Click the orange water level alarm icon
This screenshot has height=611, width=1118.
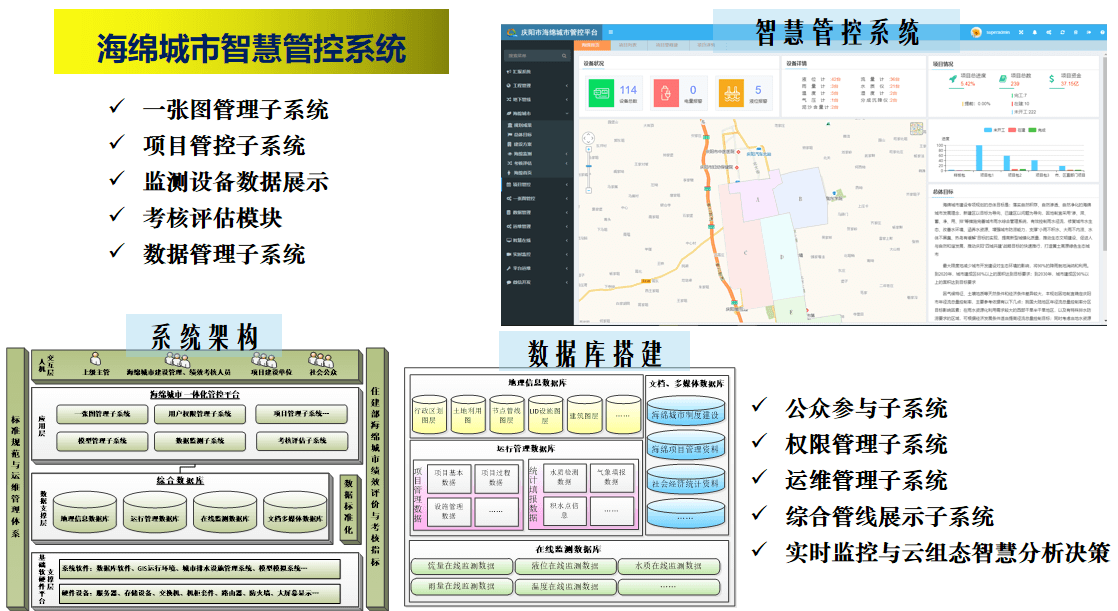[731, 94]
